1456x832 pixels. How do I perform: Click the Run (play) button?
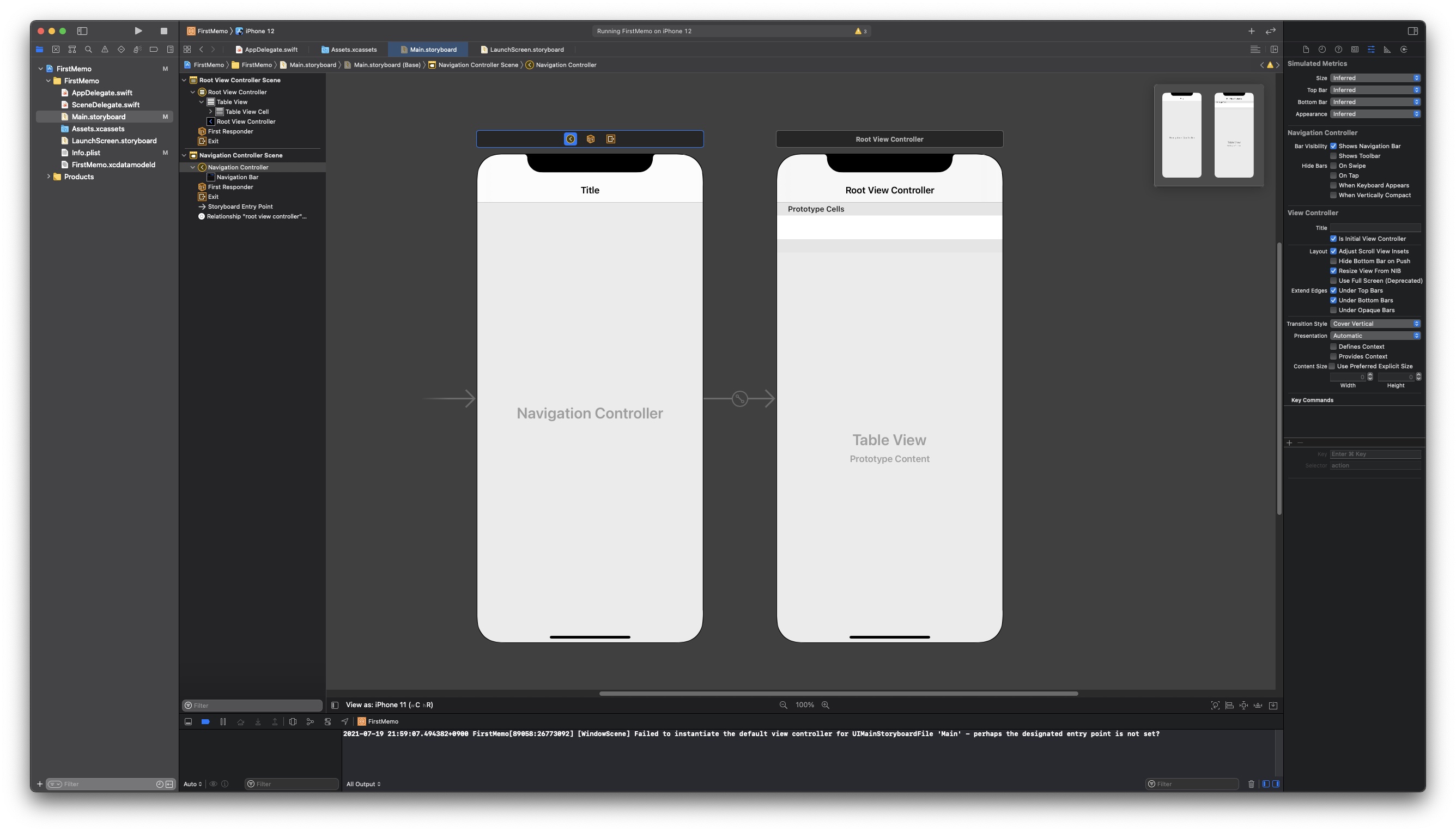tap(138, 31)
